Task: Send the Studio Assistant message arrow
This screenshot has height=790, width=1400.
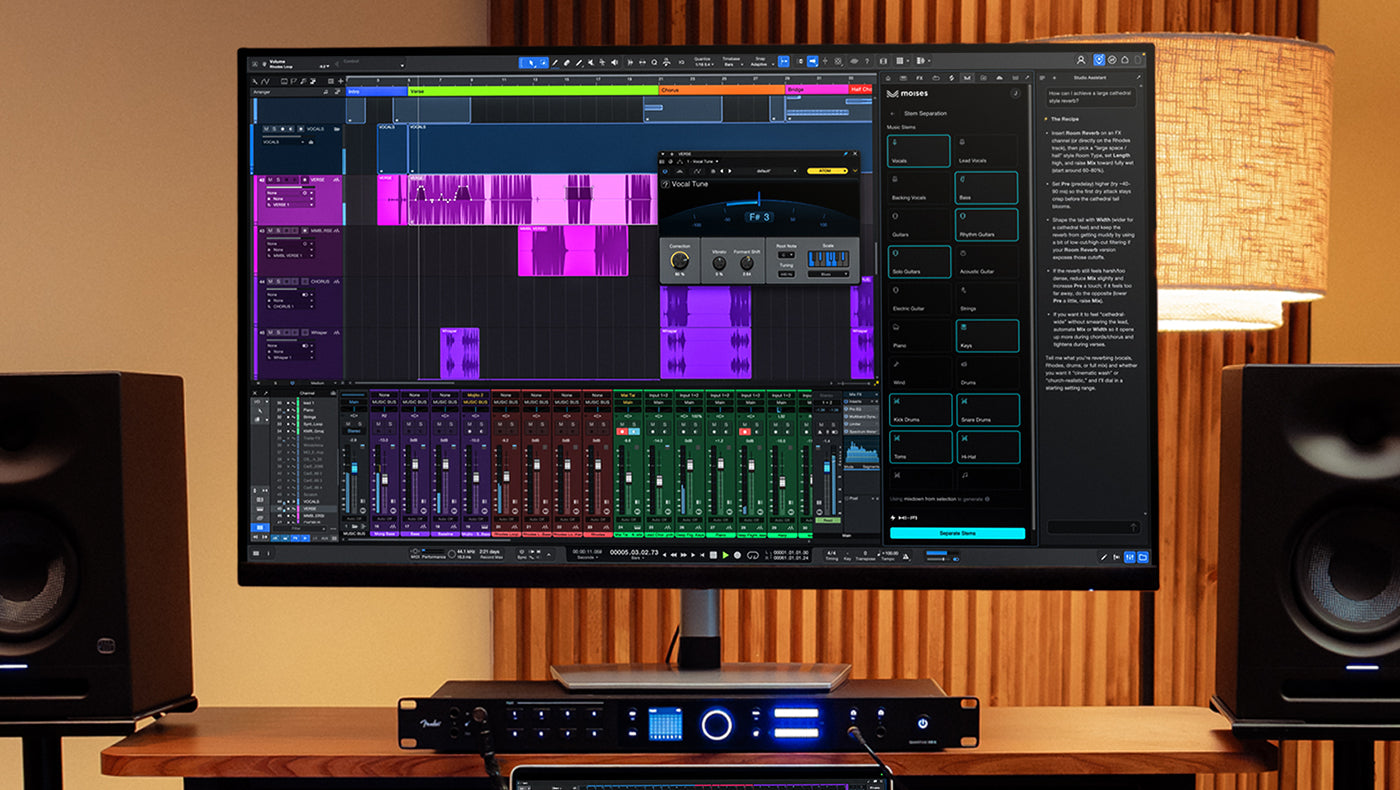Action: (1133, 528)
